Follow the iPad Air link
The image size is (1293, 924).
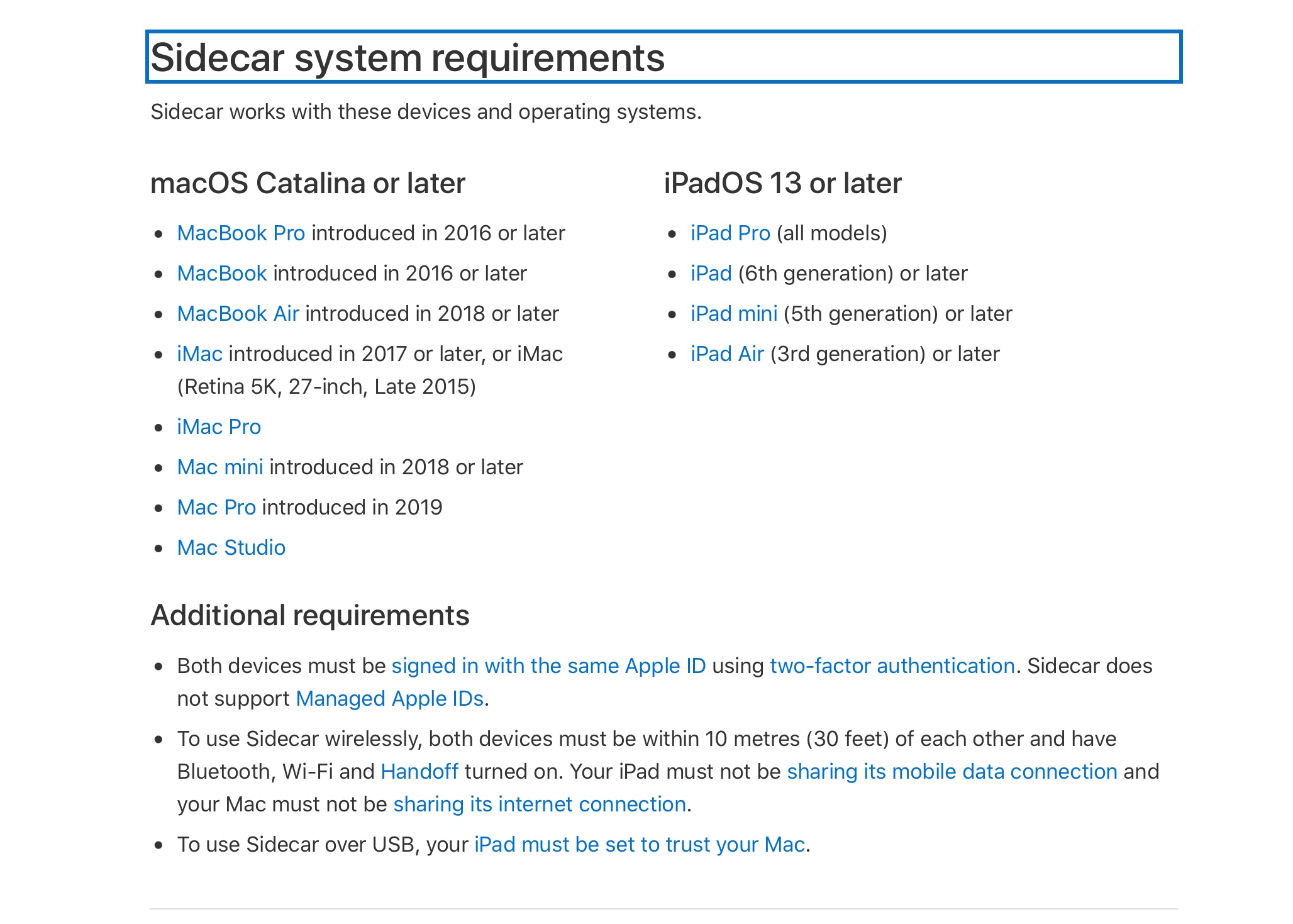726,354
